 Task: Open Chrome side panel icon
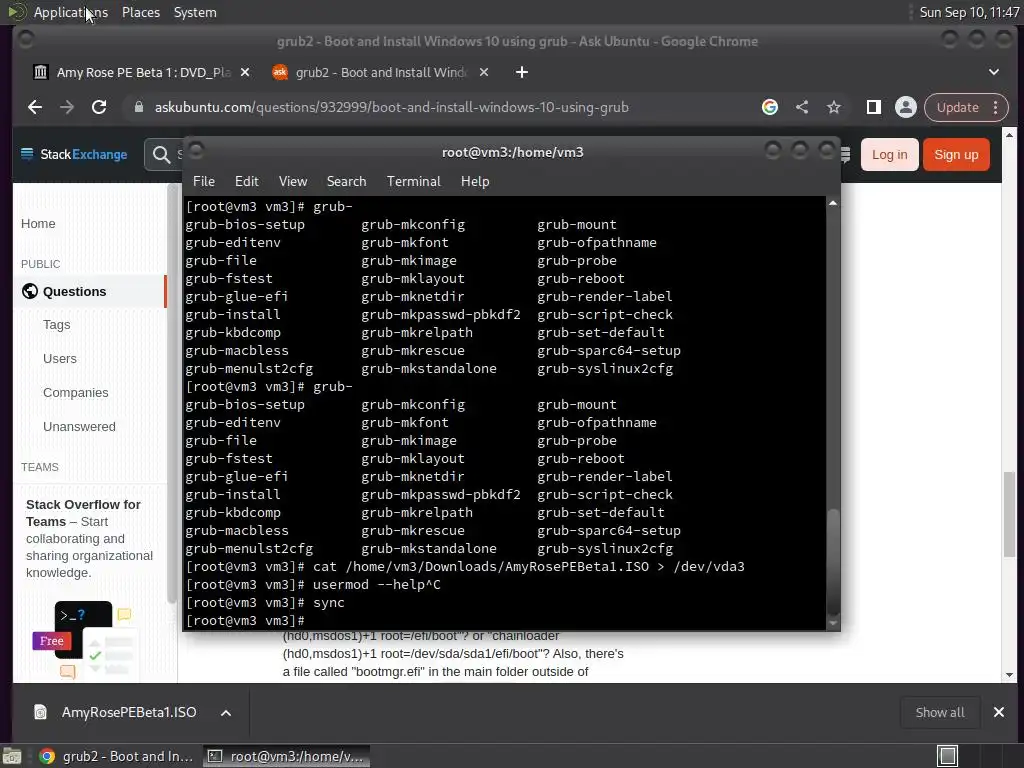coord(873,107)
